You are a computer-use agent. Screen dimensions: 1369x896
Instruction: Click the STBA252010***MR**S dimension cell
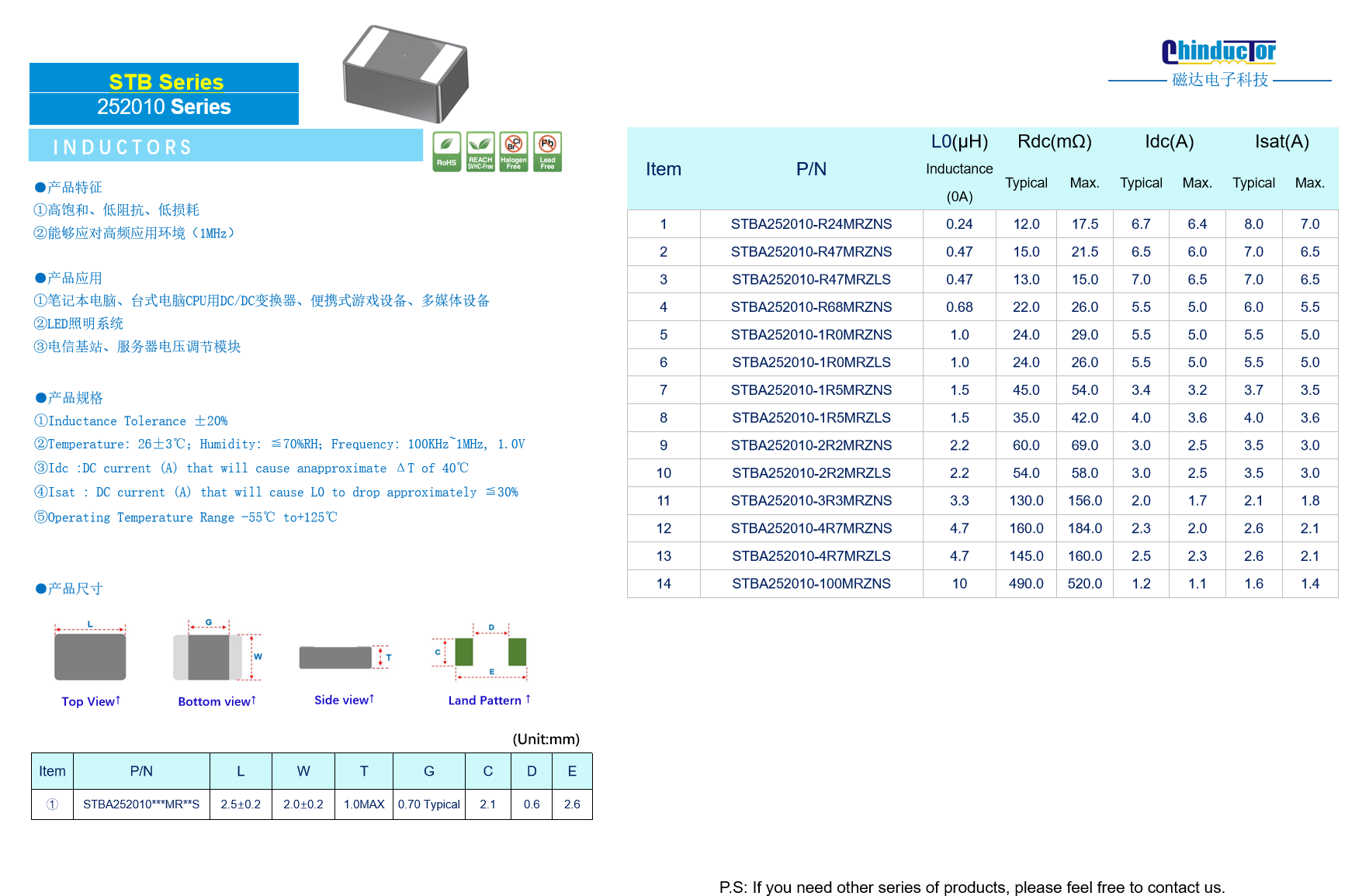(x=141, y=804)
